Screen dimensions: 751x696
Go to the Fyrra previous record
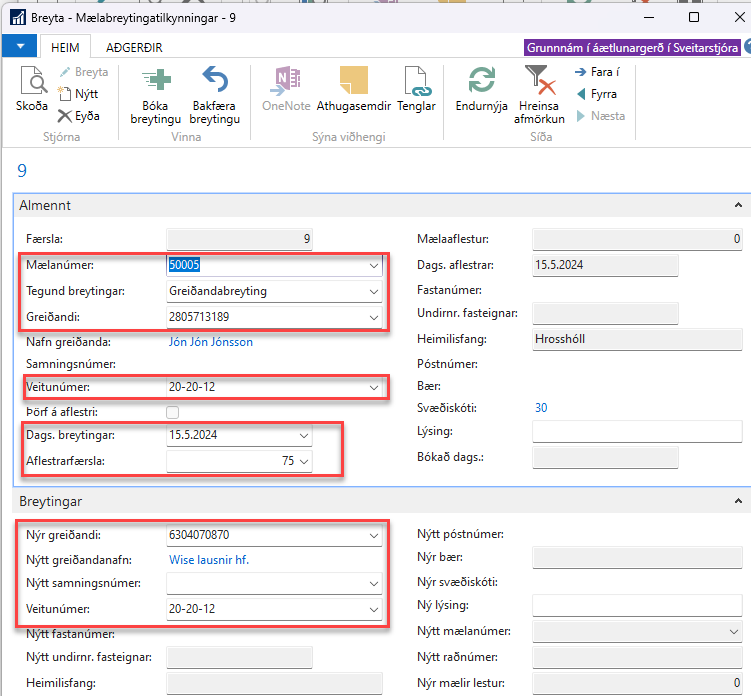597,94
